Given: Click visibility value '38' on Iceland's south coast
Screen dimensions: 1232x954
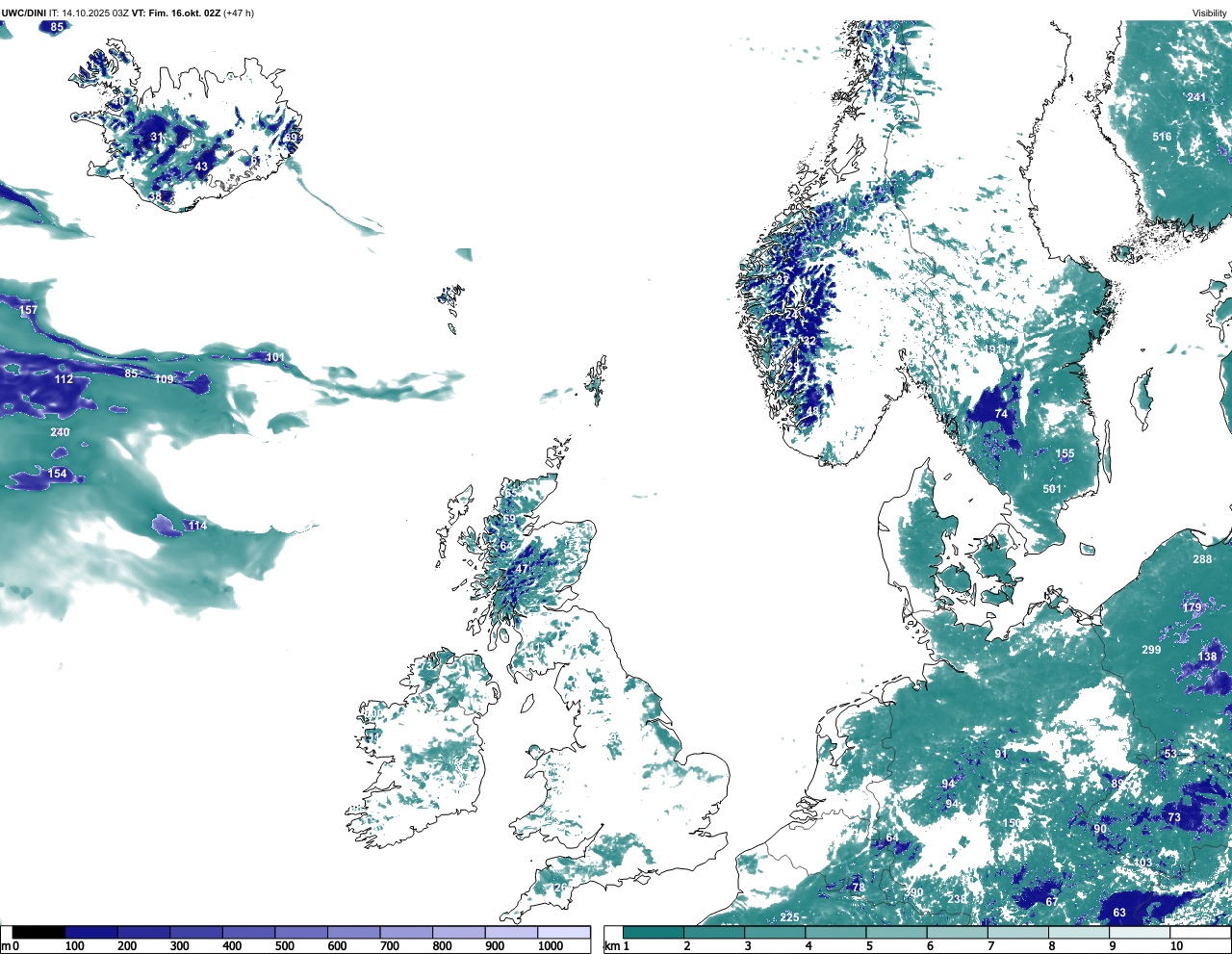Looking at the screenshot, I should click(x=156, y=197).
